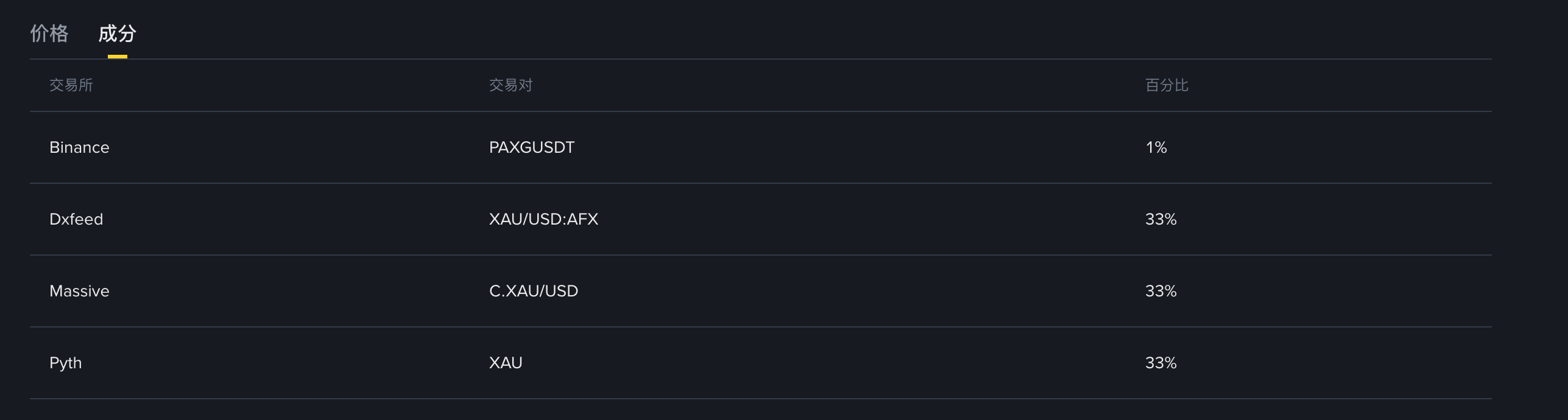The height and width of the screenshot is (420, 1568).
Task: Click the Binance exchange name
Action: 79,147
